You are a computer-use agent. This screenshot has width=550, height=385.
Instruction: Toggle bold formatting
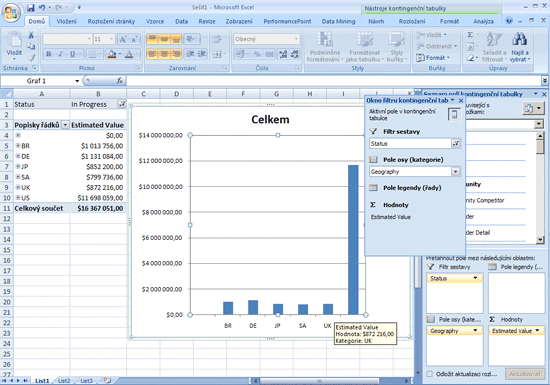pos(49,54)
